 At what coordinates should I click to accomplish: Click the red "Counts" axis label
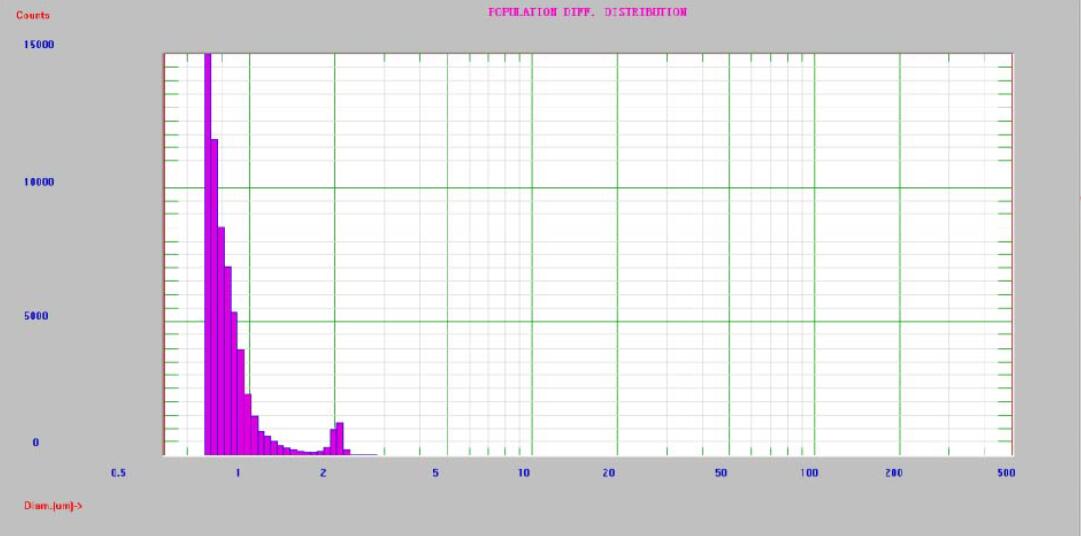tap(33, 16)
